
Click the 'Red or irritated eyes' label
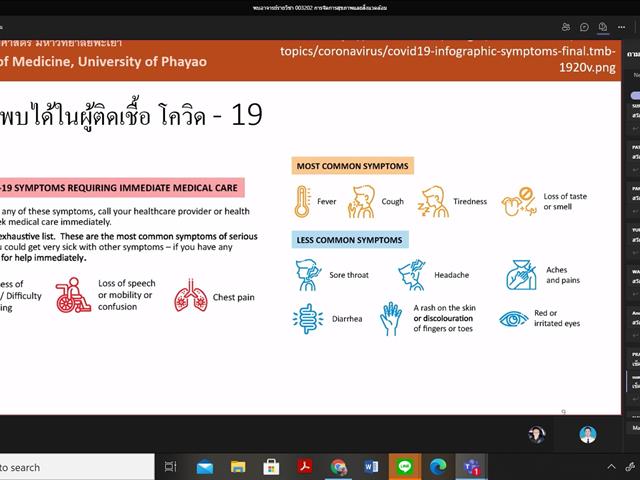point(557,318)
